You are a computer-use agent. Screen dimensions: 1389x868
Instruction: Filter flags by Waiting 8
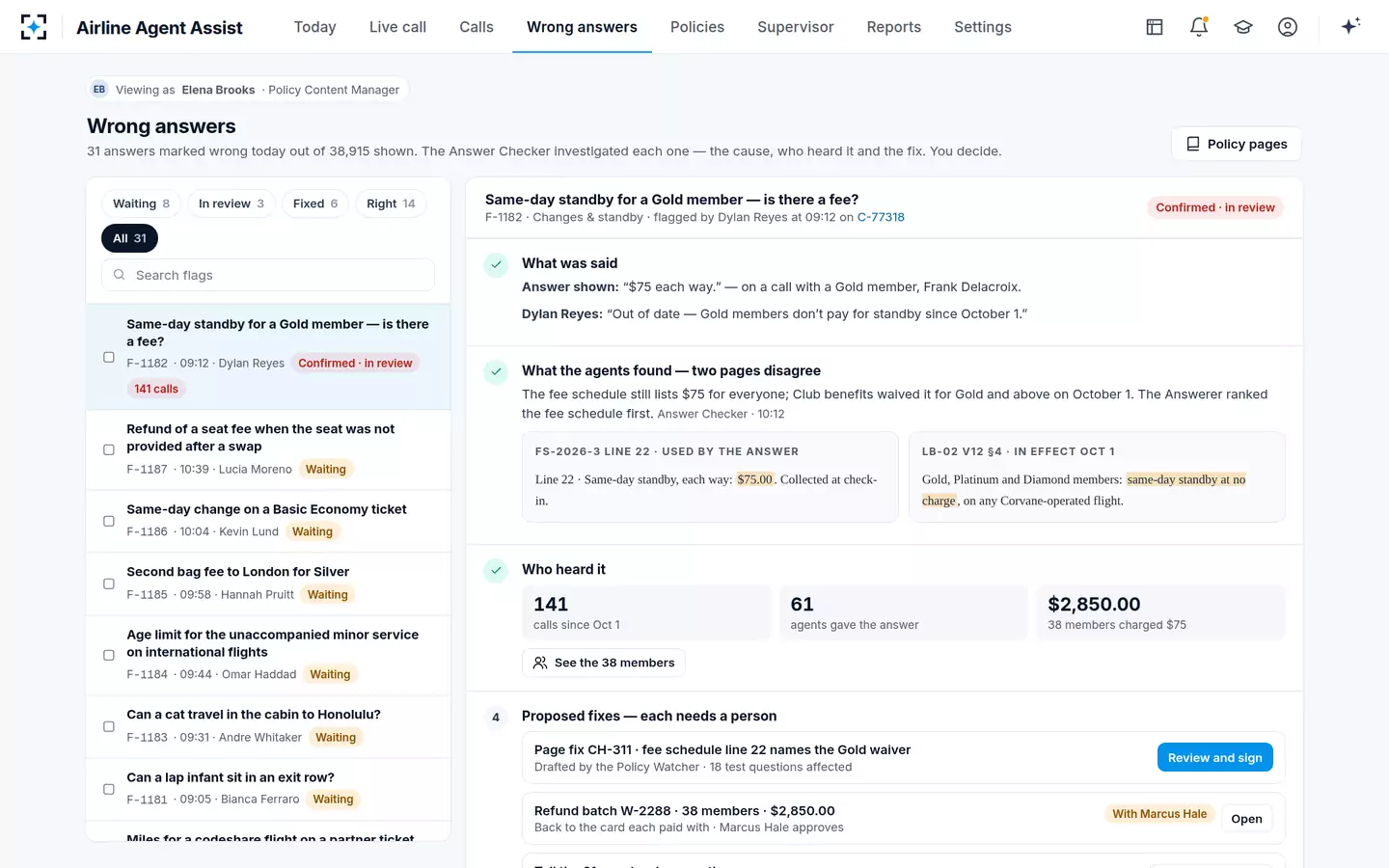142,203
